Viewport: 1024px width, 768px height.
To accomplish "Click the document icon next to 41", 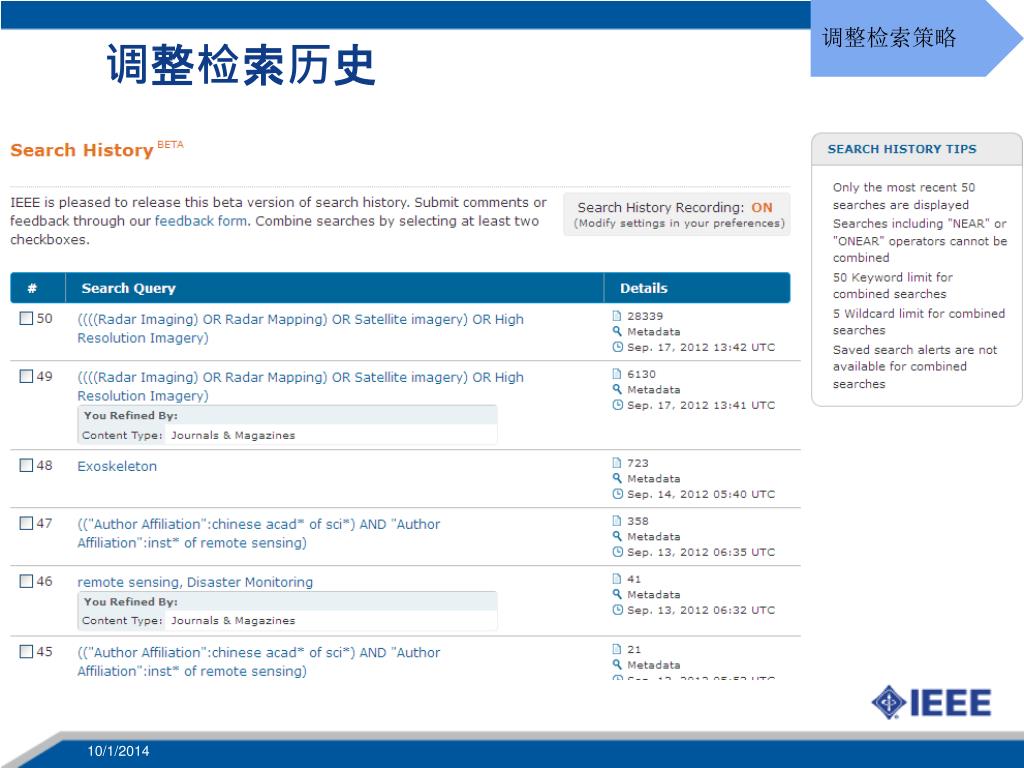I will [616, 579].
